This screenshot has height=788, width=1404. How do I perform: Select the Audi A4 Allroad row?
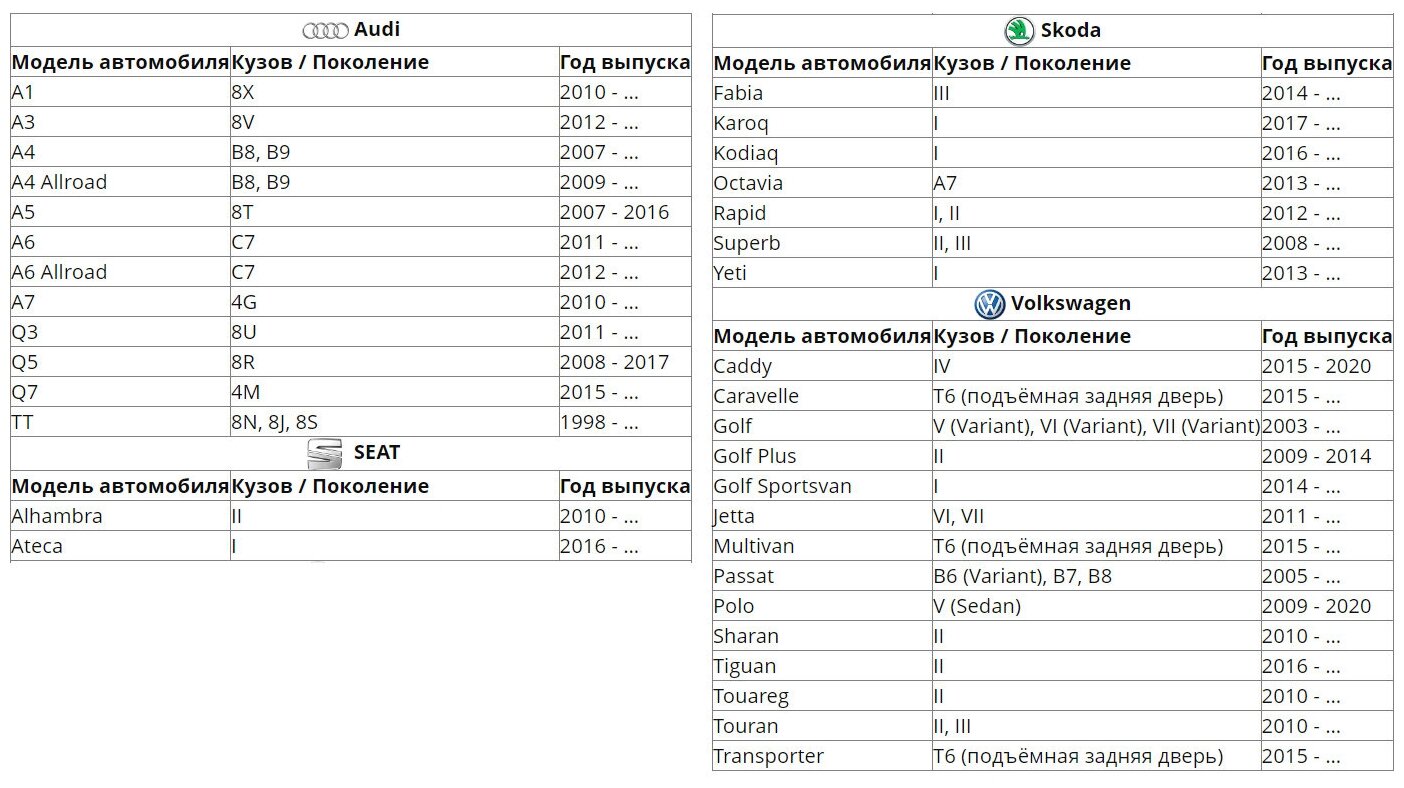pyautogui.click(x=351, y=182)
